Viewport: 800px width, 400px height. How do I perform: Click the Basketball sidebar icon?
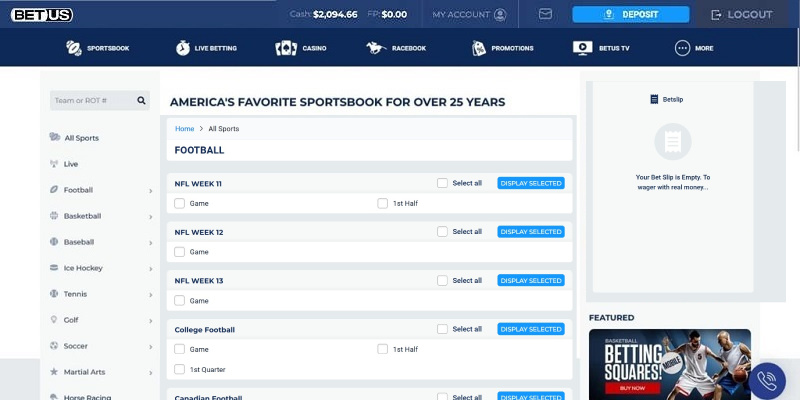54,215
